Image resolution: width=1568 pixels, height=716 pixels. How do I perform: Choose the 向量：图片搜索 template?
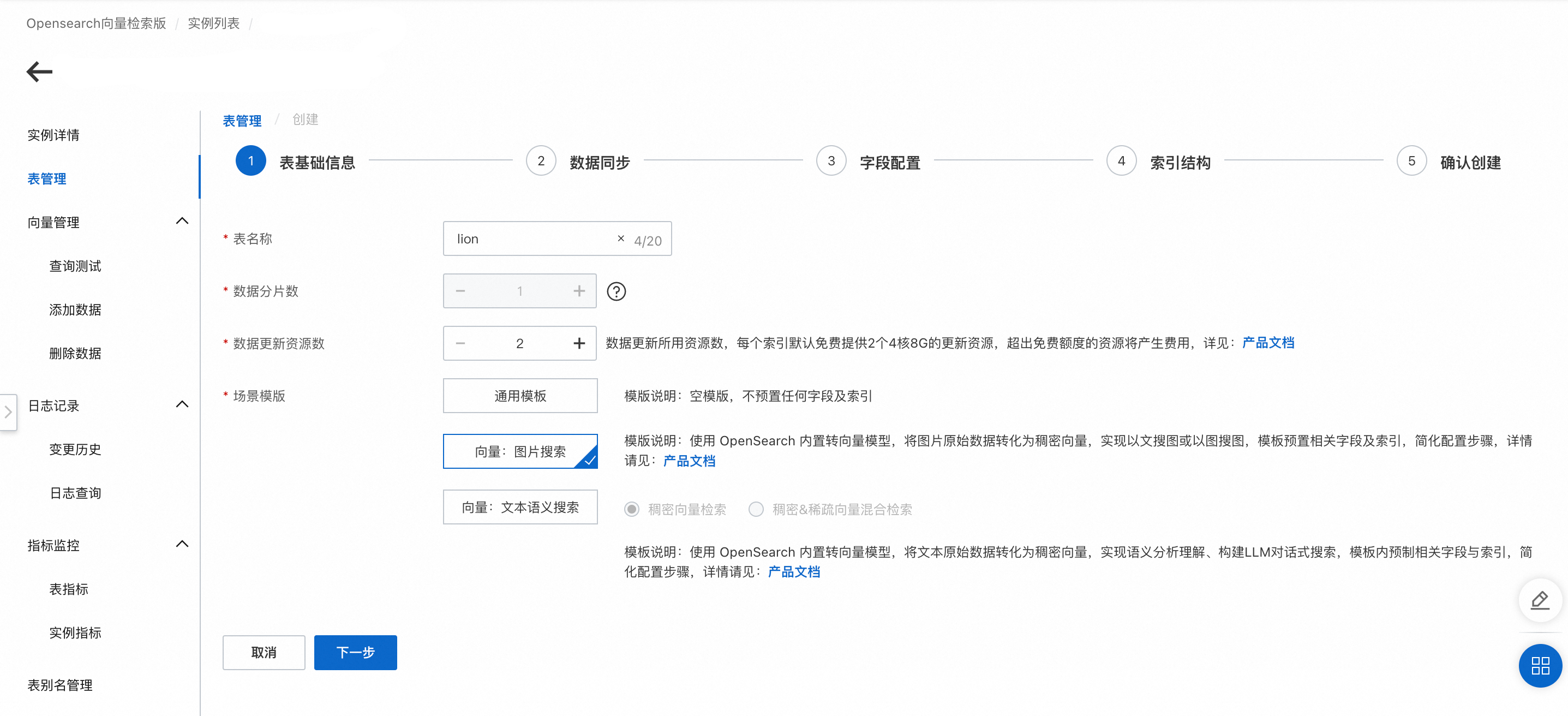click(520, 451)
